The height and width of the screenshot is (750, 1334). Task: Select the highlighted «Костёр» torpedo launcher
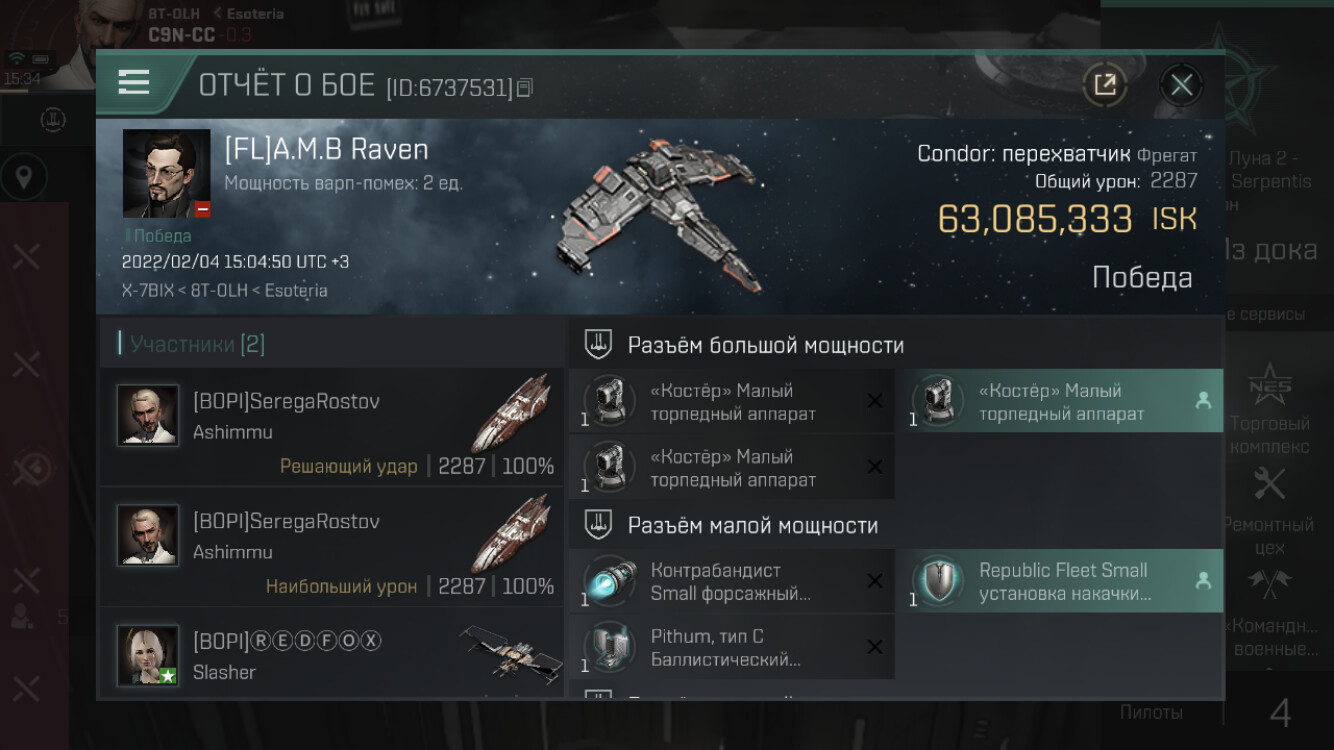1060,401
